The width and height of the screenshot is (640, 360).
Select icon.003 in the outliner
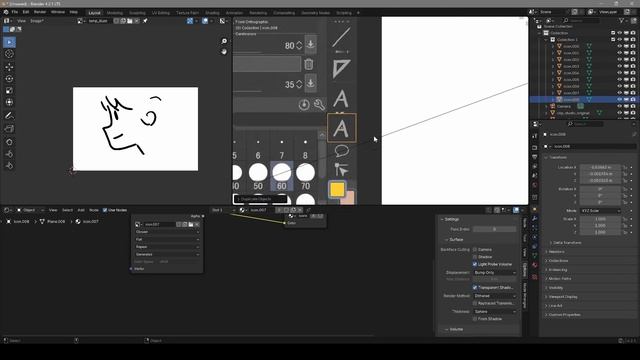click(x=571, y=66)
